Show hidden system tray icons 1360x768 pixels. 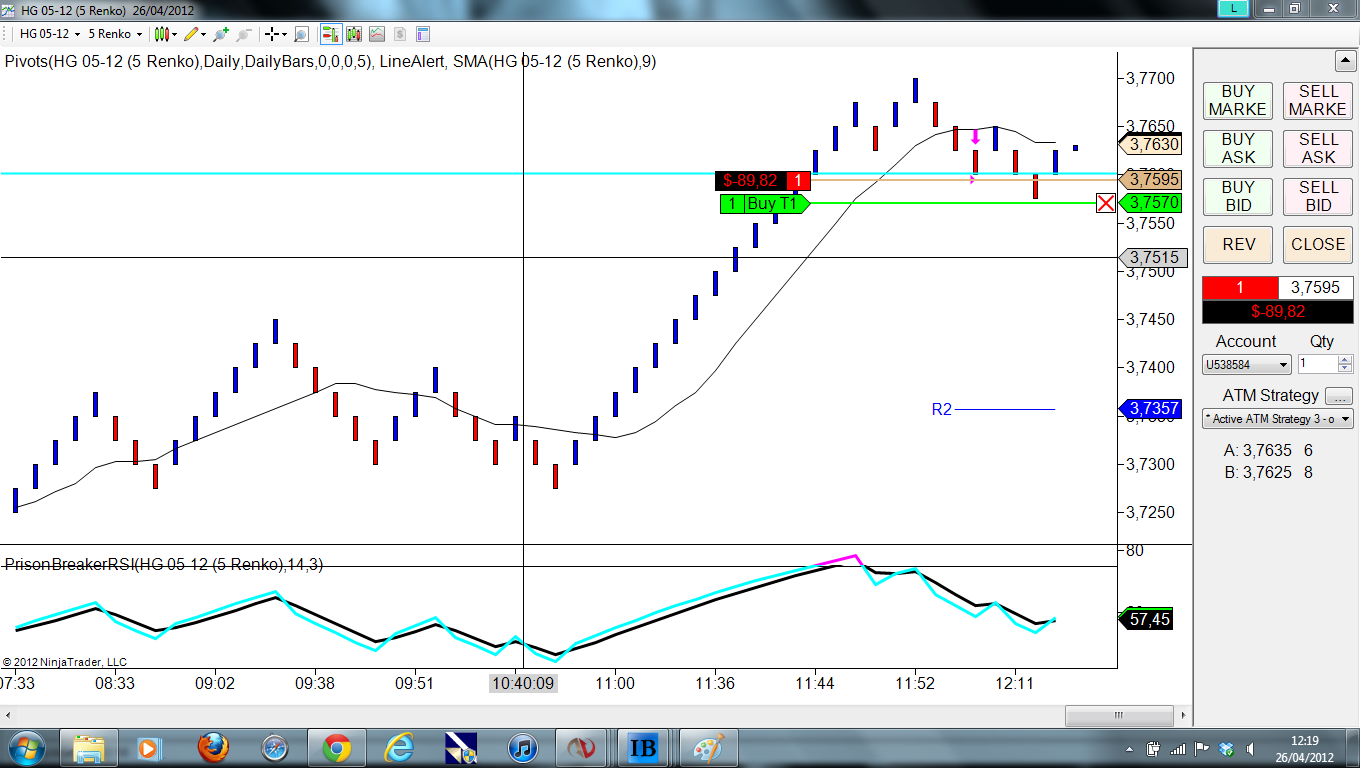[1131, 748]
